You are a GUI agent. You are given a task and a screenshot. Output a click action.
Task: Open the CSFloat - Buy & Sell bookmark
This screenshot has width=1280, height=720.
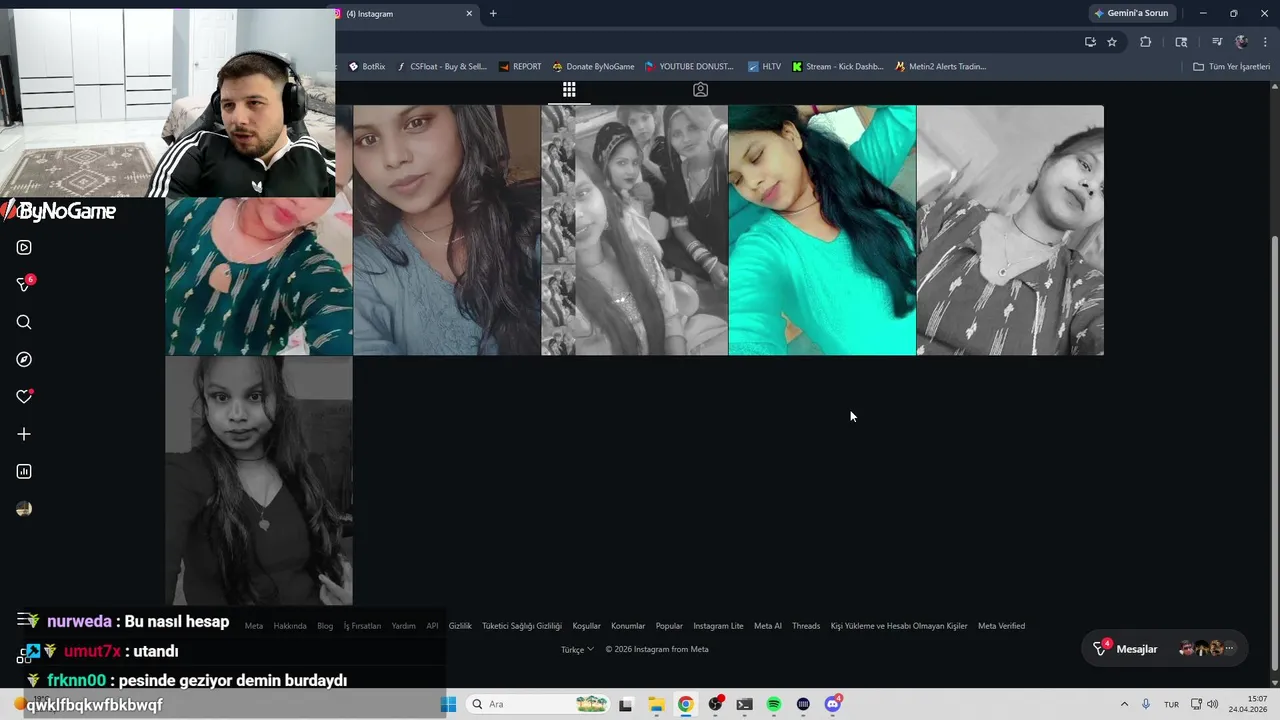[441, 67]
